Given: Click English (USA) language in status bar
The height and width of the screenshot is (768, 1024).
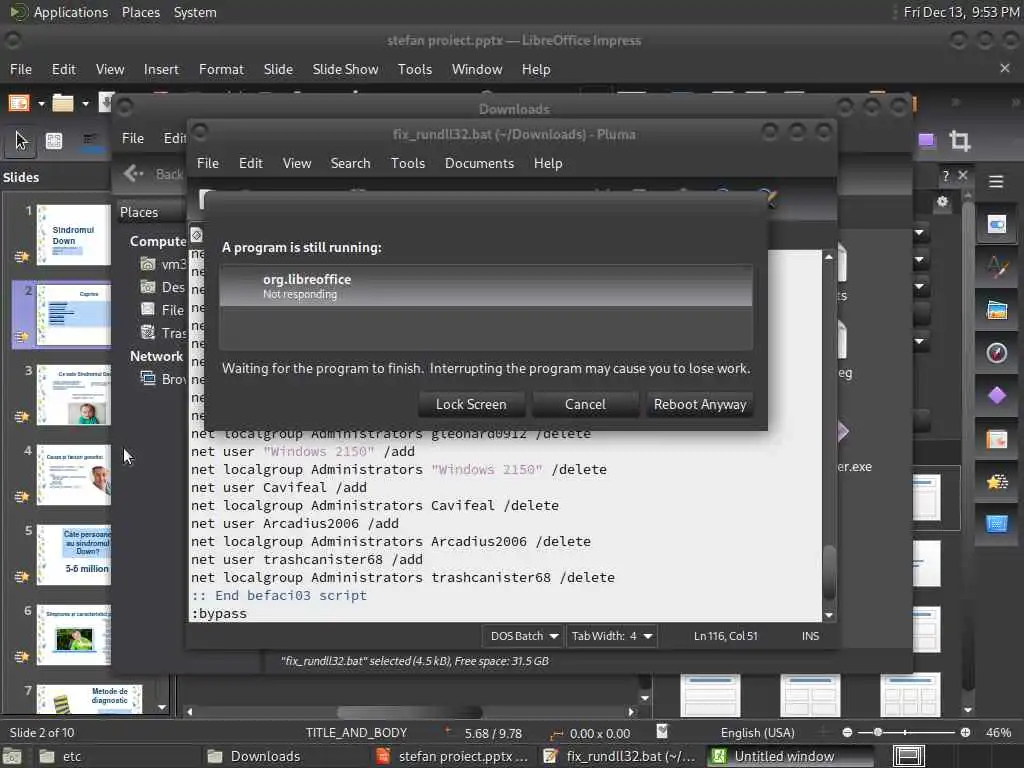Looking at the screenshot, I should click(758, 733).
